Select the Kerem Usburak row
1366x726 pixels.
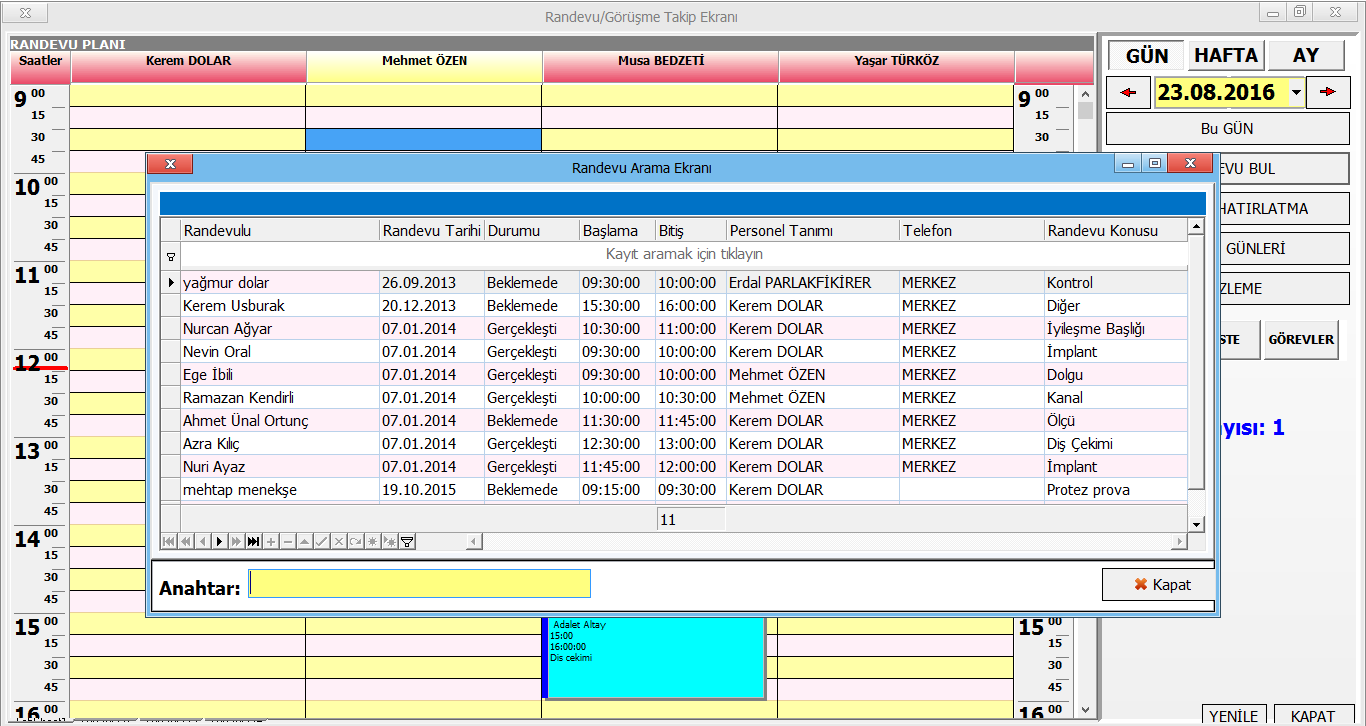[674, 306]
